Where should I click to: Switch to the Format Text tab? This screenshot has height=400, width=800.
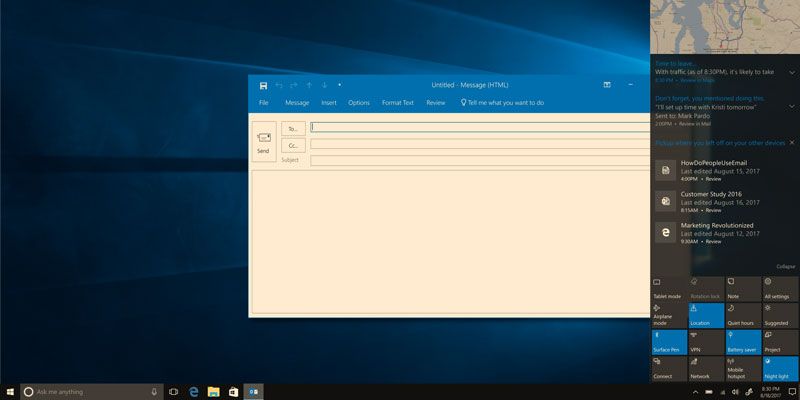pyautogui.click(x=397, y=103)
